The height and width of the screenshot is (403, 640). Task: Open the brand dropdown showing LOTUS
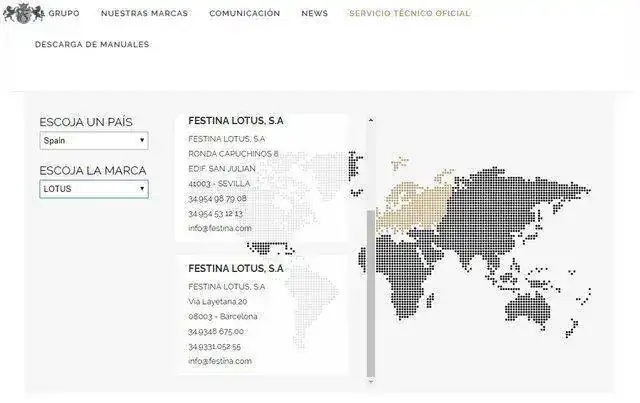(x=94, y=188)
